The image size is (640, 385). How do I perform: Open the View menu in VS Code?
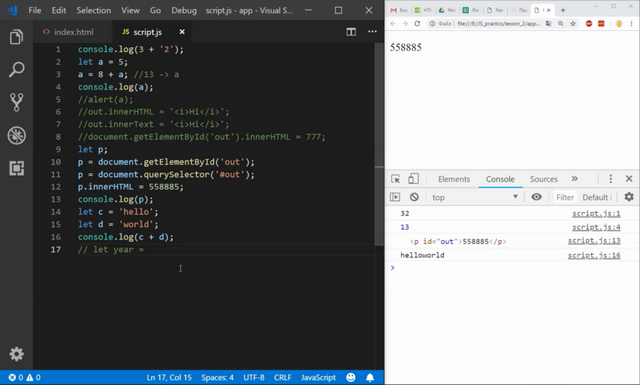[x=130, y=10]
